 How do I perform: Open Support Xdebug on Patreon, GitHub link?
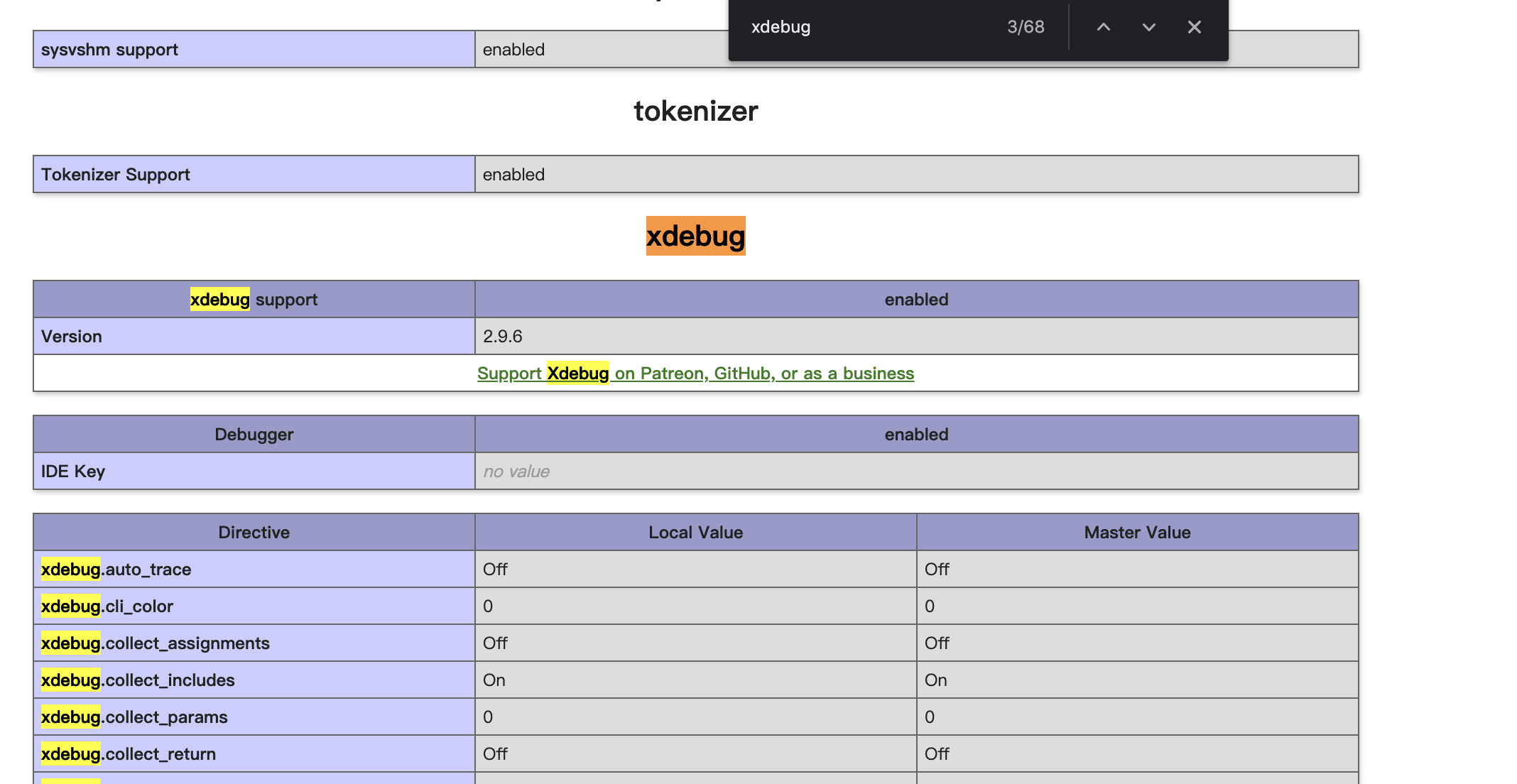[x=695, y=374]
